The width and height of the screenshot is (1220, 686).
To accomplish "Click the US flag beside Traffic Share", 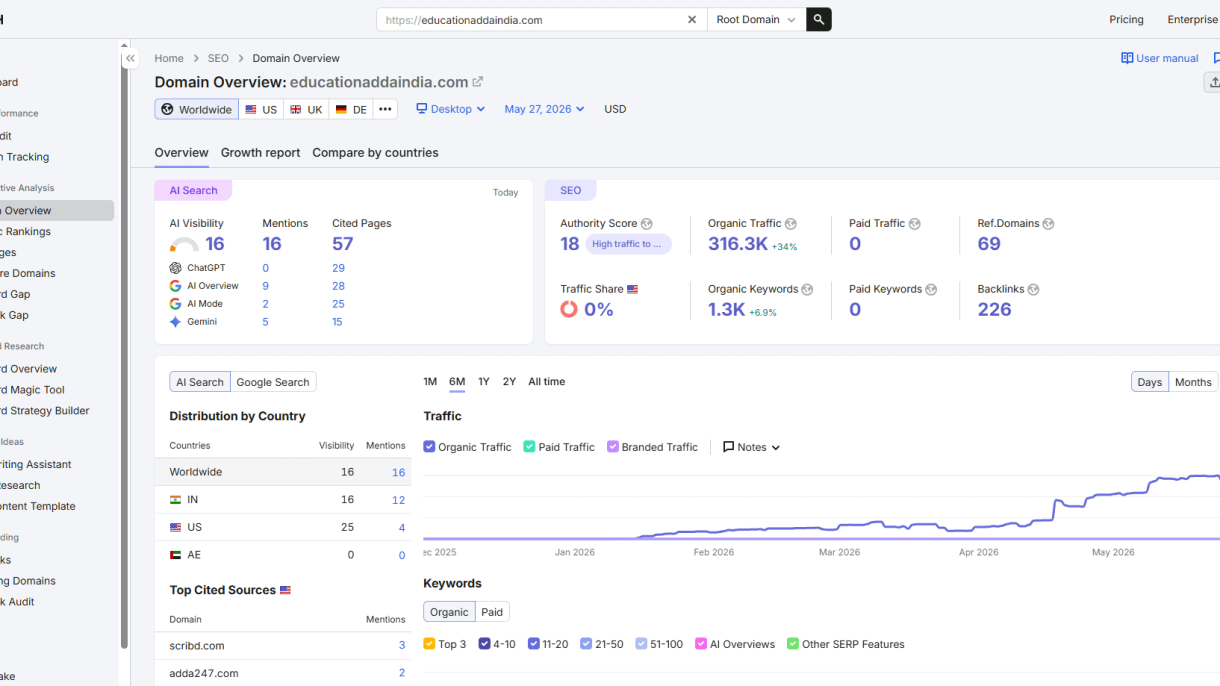I will 632,290.
